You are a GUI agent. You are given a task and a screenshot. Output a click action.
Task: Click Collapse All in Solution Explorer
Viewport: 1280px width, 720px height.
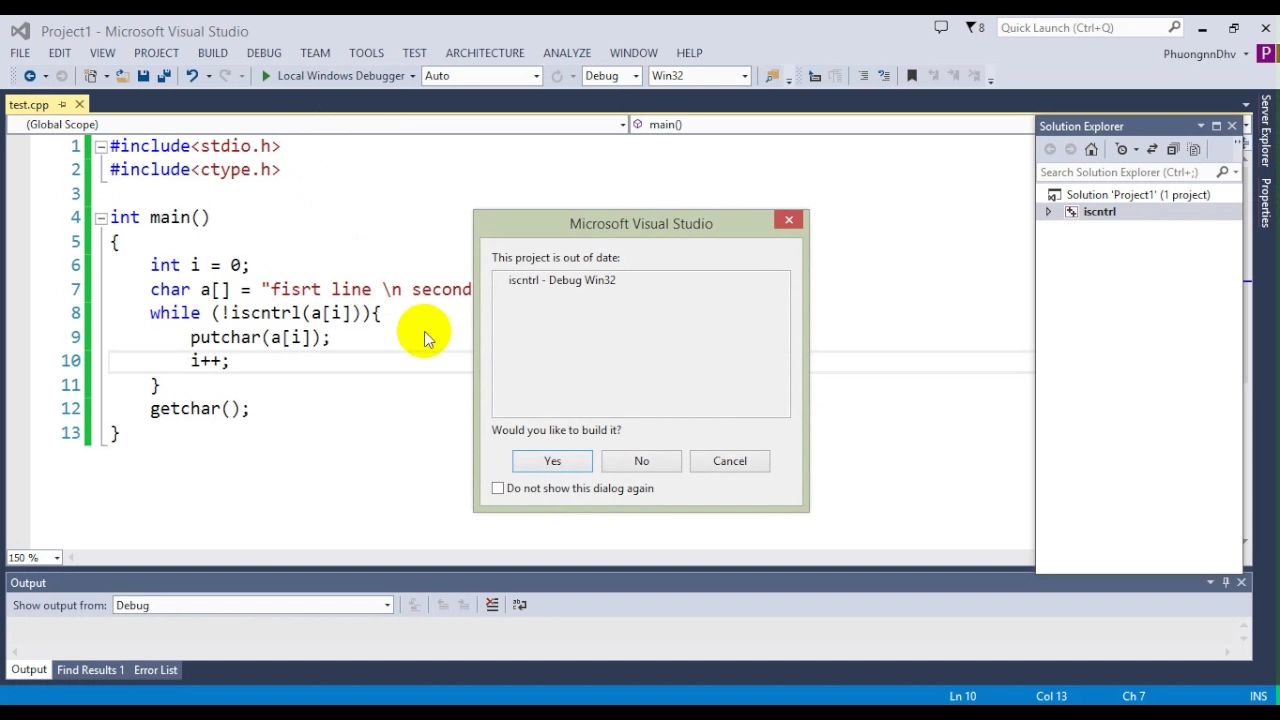click(1173, 150)
